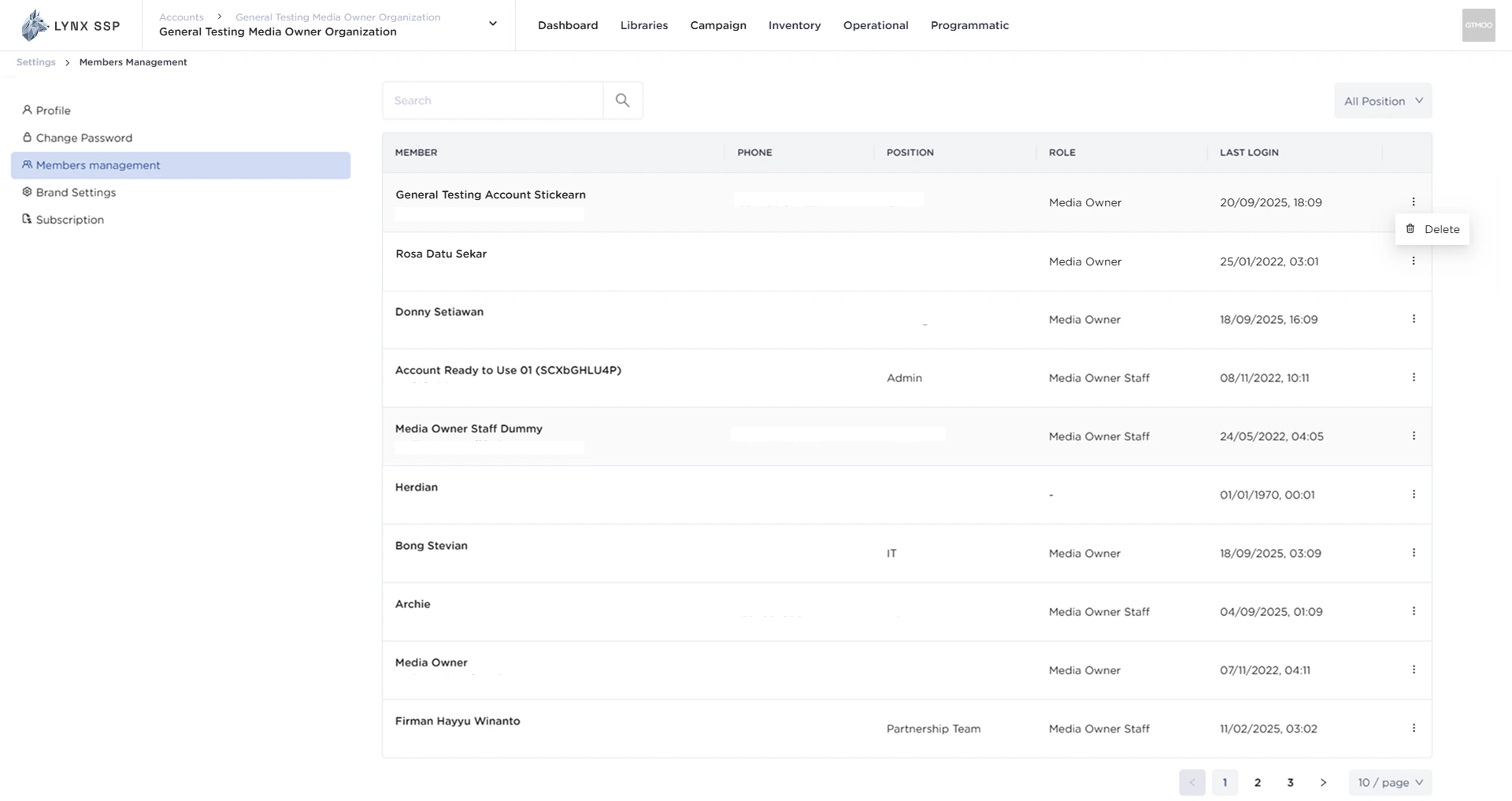Image resolution: width=1512 pixels, height=801 pixels.
Task: Click the Change Password lock icon
Action: (26, 137)
